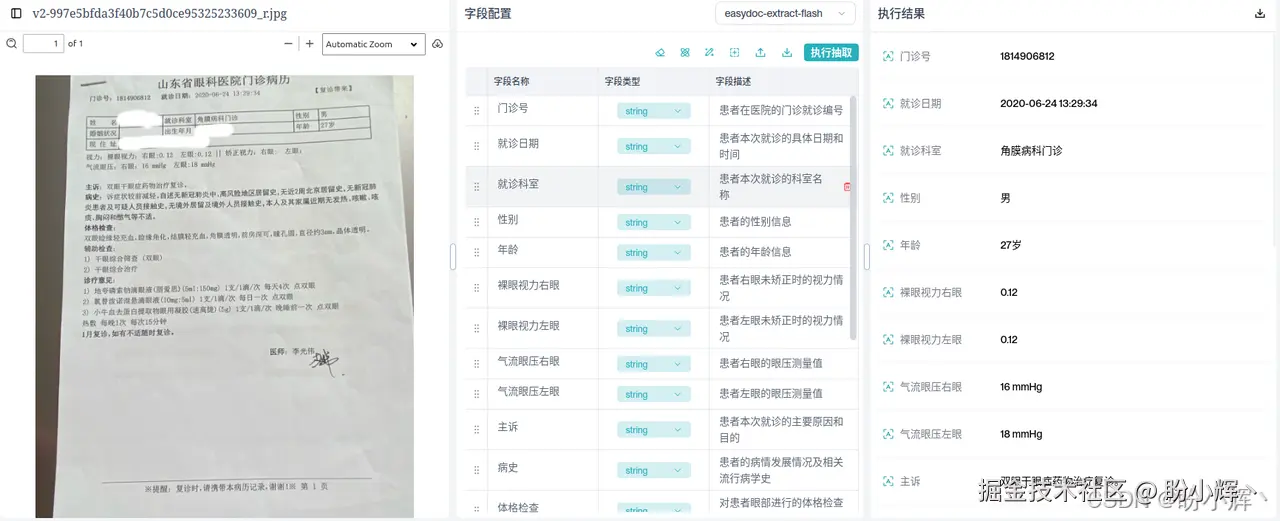Open the easydoc-extract-flash model selector
This screenshot has height=521, width=1280.
785,13
